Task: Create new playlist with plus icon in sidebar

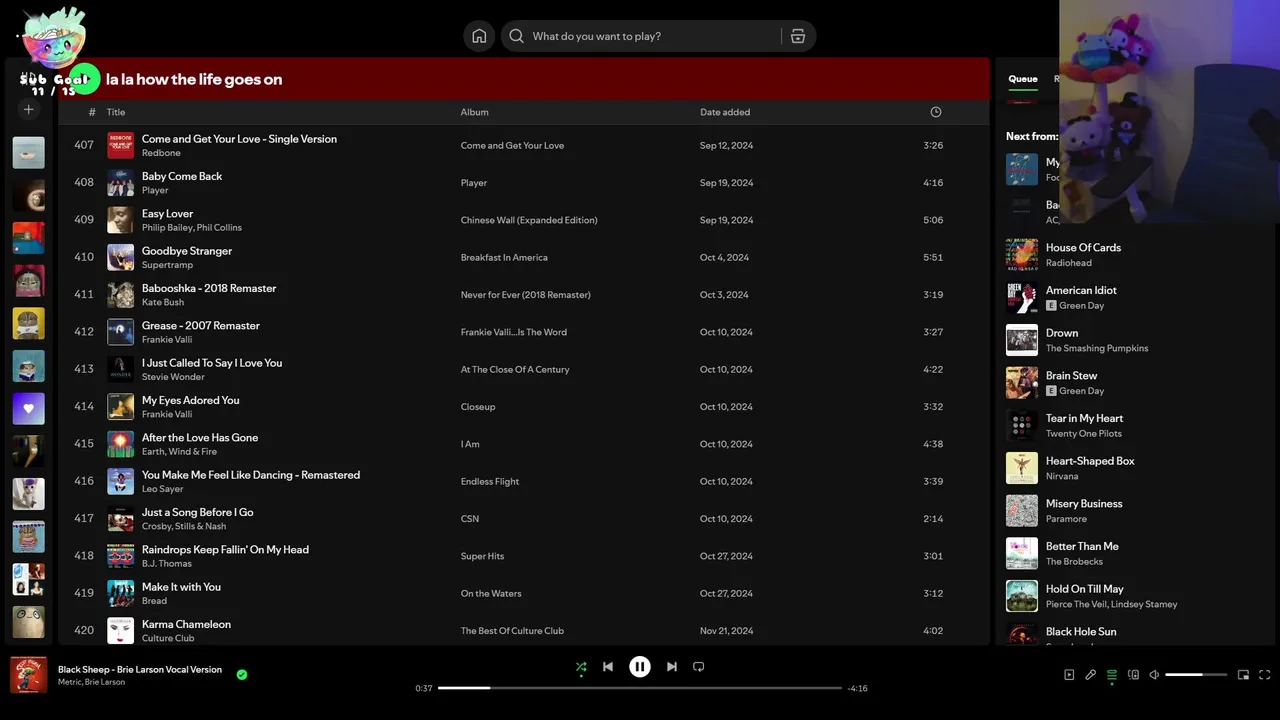Action: (x=28, y=109)
